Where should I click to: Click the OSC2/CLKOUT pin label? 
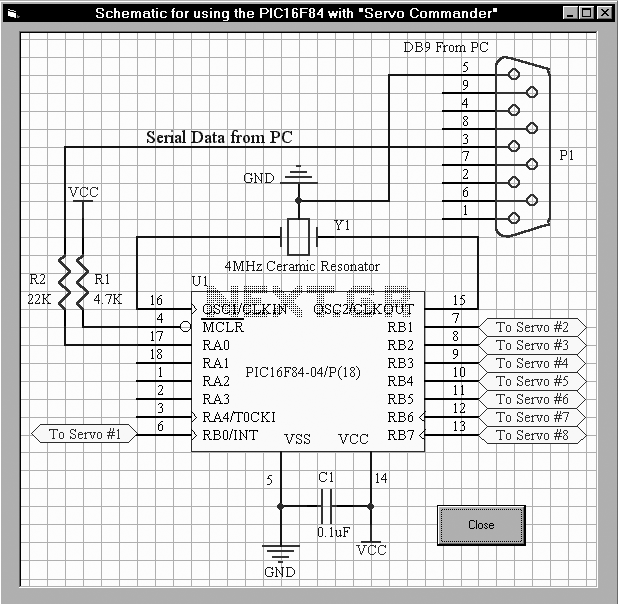click(363, 309)
